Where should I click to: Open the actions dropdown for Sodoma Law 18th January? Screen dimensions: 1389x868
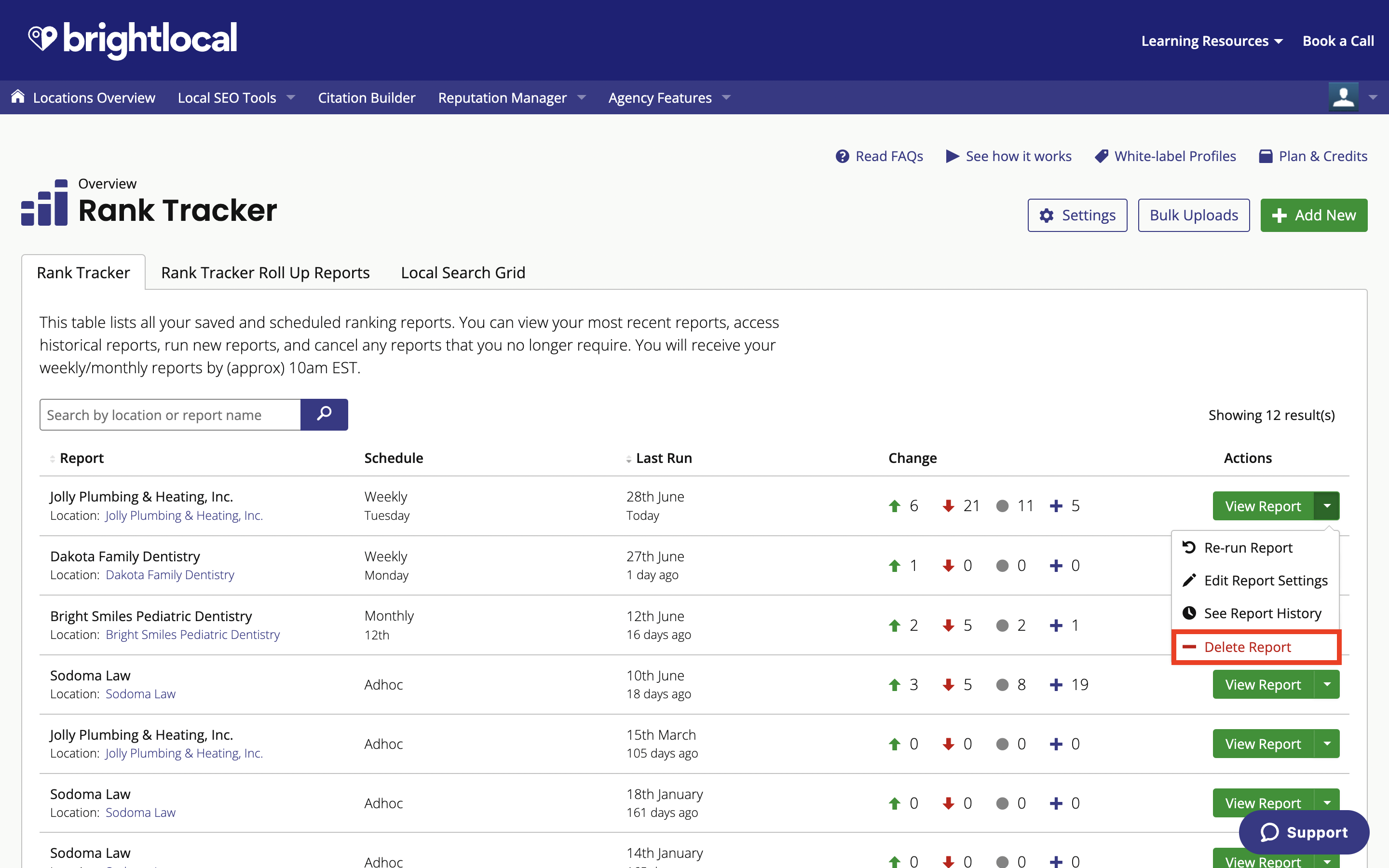coord(1326,802)
